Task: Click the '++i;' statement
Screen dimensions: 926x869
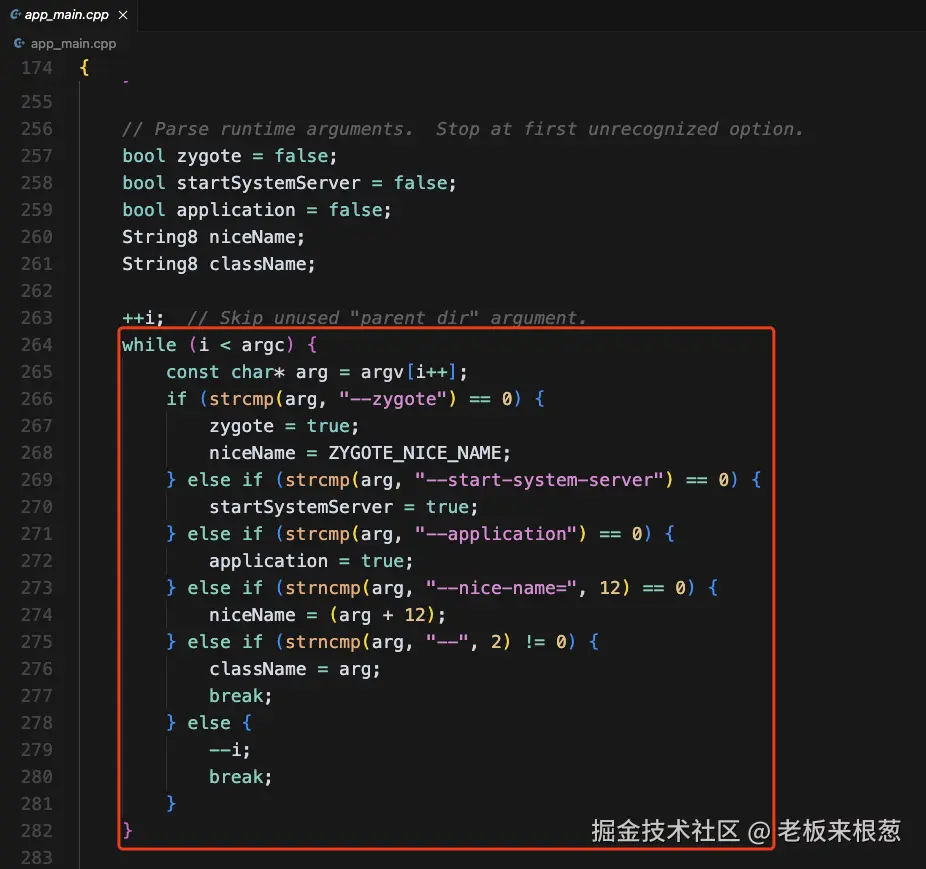Action: [143, 318]
